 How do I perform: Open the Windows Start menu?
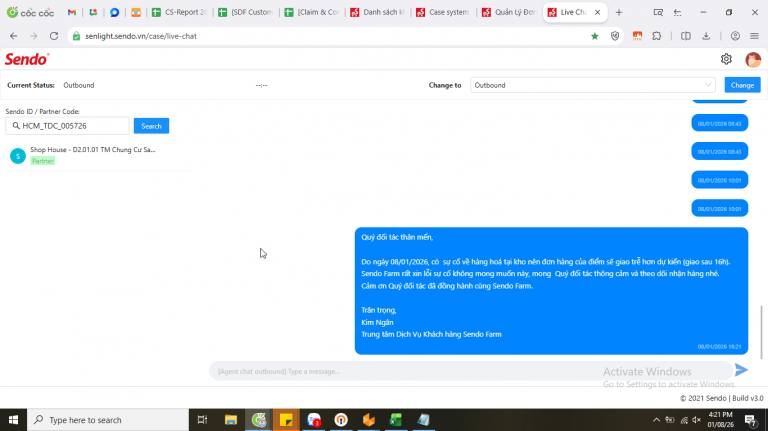(13, 420)
